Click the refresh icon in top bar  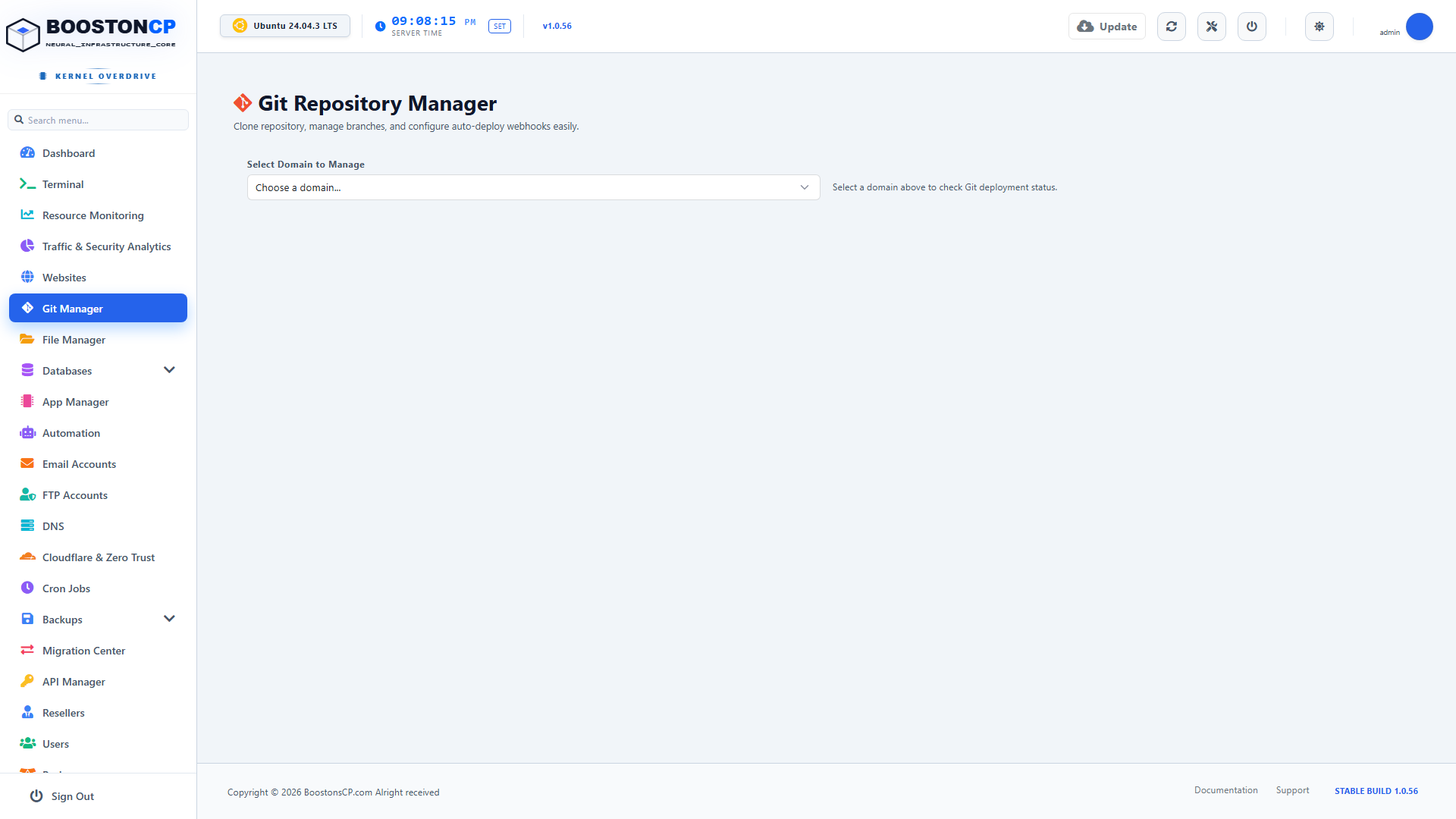[1172, 27]
